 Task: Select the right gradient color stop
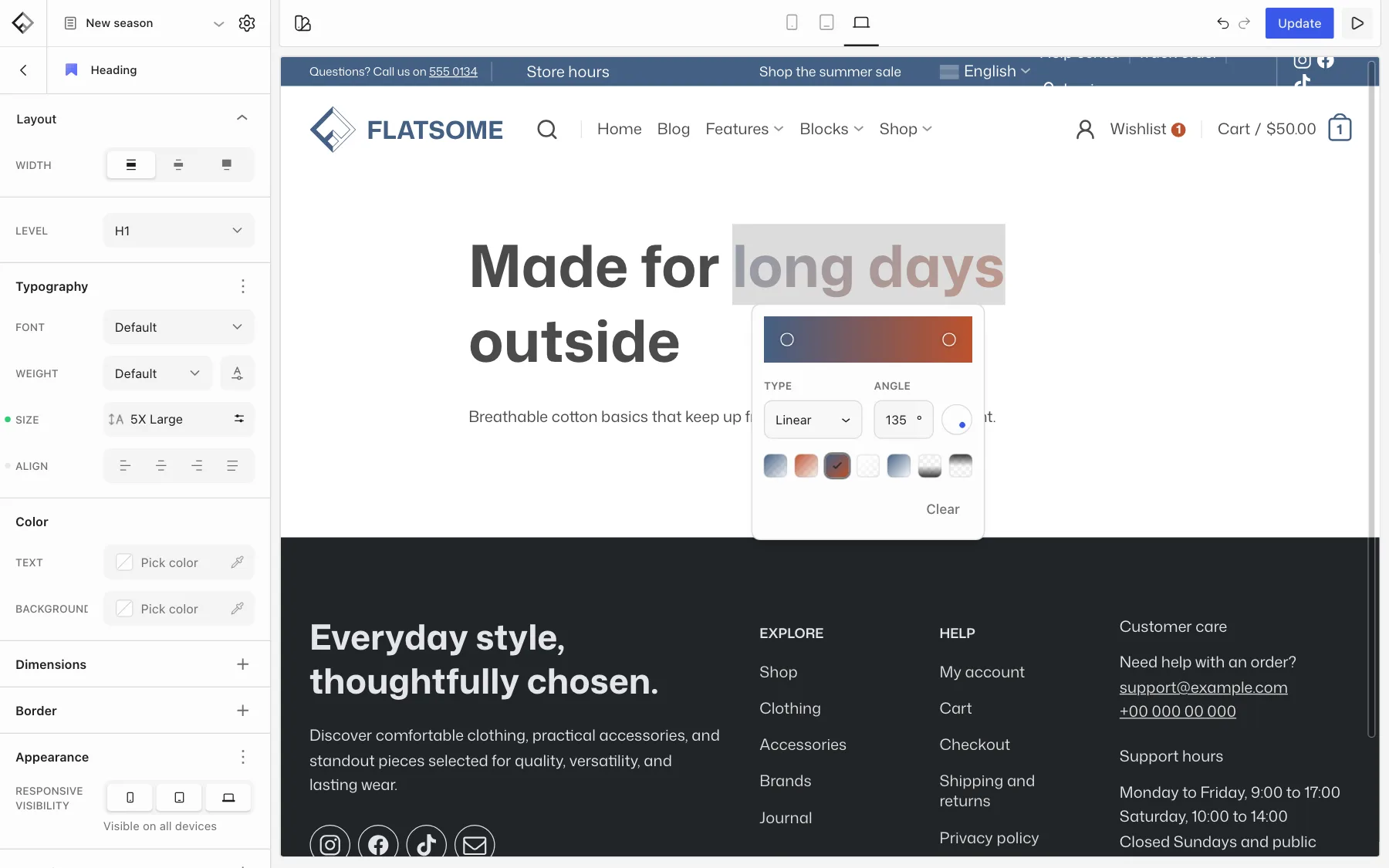(x=949, y=339)
